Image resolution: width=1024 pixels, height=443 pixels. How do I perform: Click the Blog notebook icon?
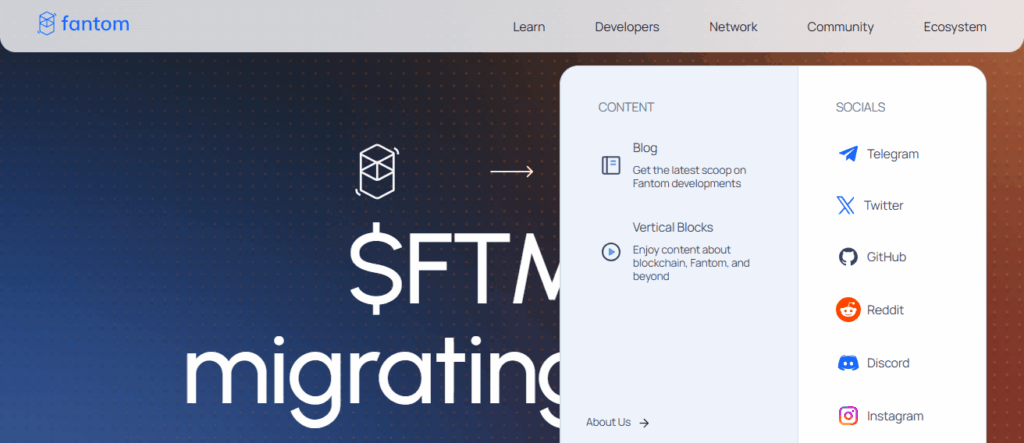tap(611, 165)
